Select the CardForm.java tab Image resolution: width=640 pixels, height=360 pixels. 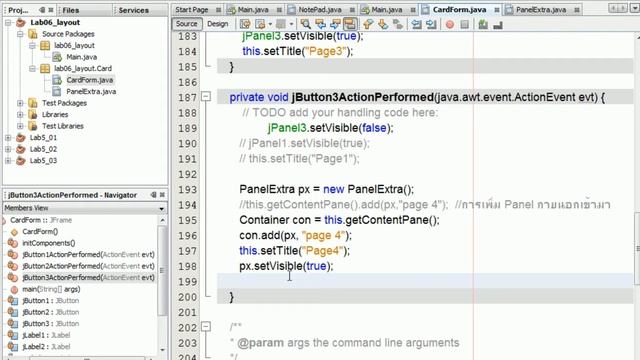pos(459,9)
